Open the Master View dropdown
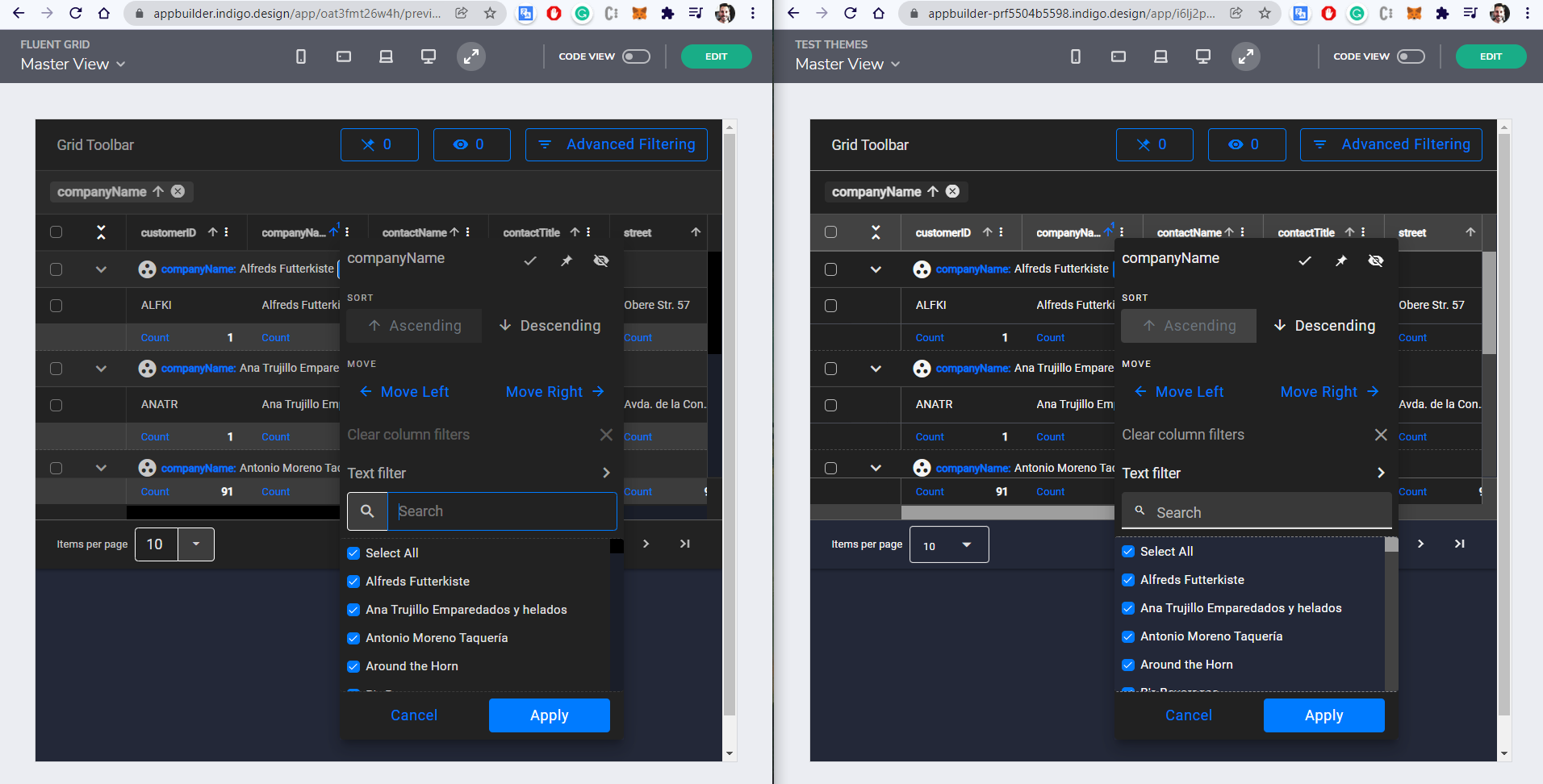This screenshot has height=784, width=1543. (73, 64)
